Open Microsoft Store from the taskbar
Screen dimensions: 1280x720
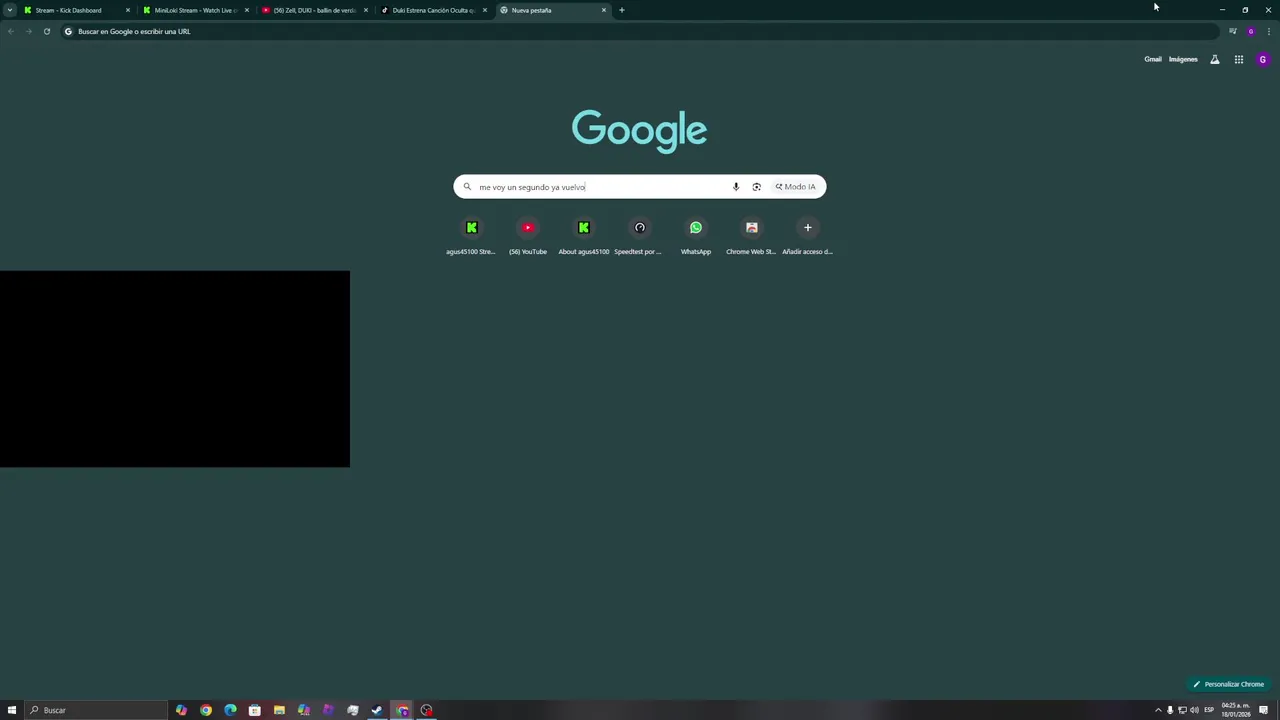(255, 710)
